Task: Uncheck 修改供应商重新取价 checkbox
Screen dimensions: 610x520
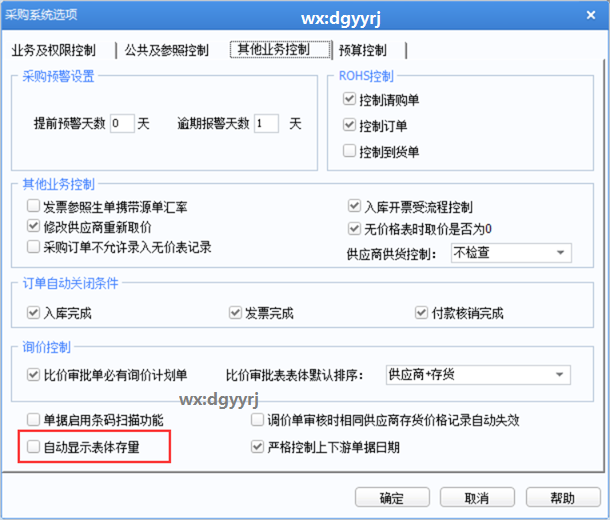Action: click(34, 226)
